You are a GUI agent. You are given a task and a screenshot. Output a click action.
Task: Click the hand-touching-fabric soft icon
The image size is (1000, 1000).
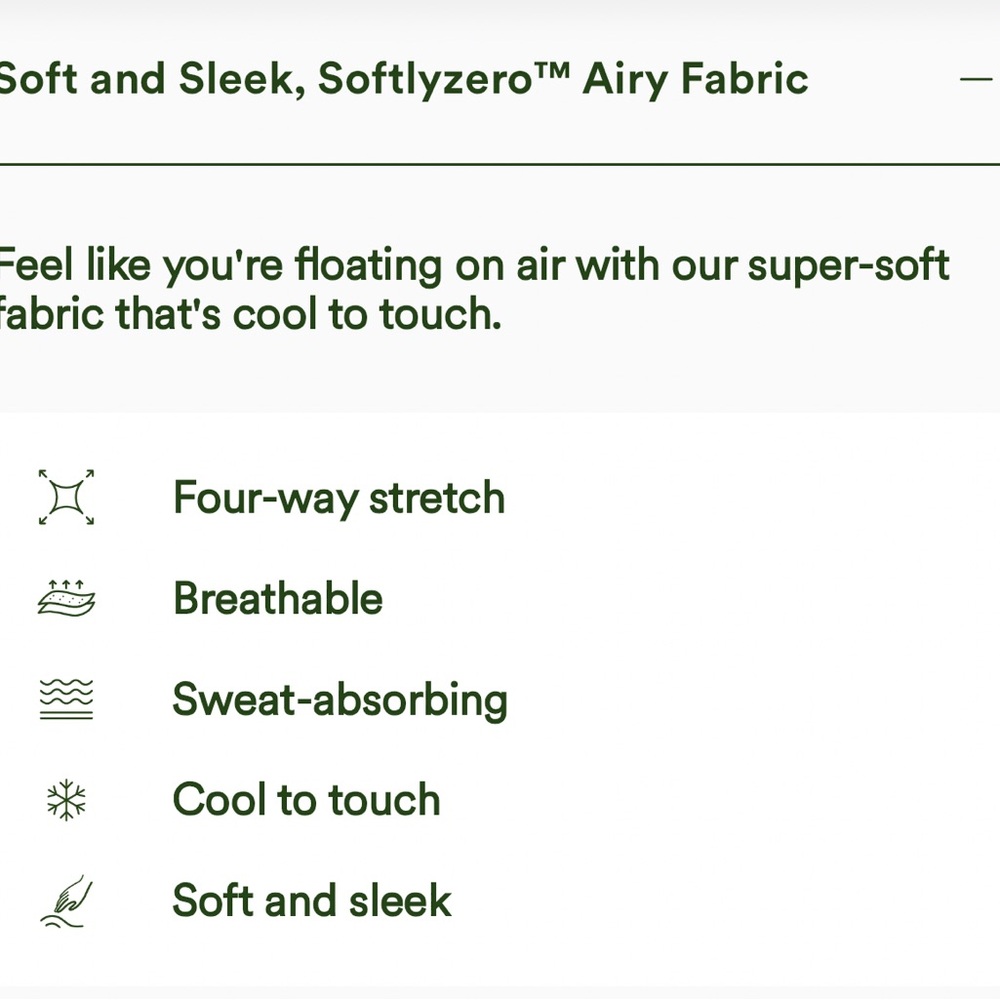click(66, 901)
